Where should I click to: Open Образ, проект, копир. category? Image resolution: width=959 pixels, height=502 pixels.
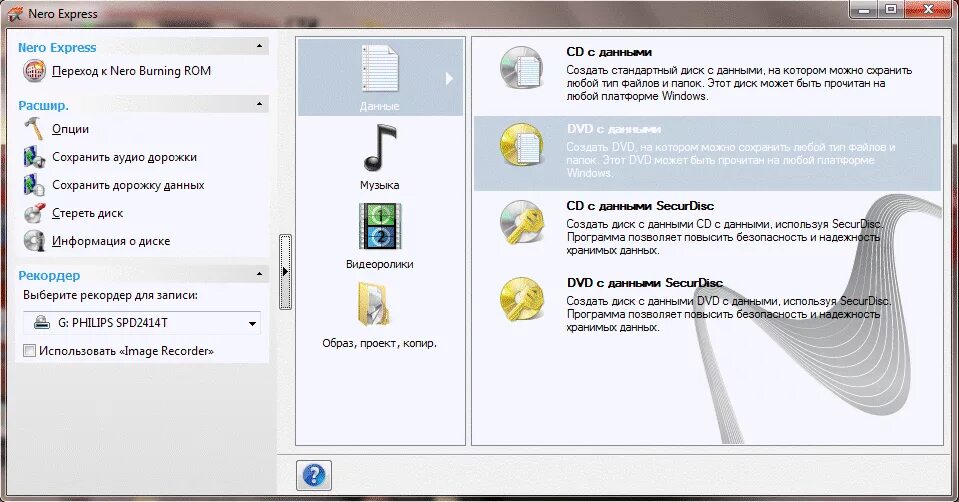[x=380, y=343]
